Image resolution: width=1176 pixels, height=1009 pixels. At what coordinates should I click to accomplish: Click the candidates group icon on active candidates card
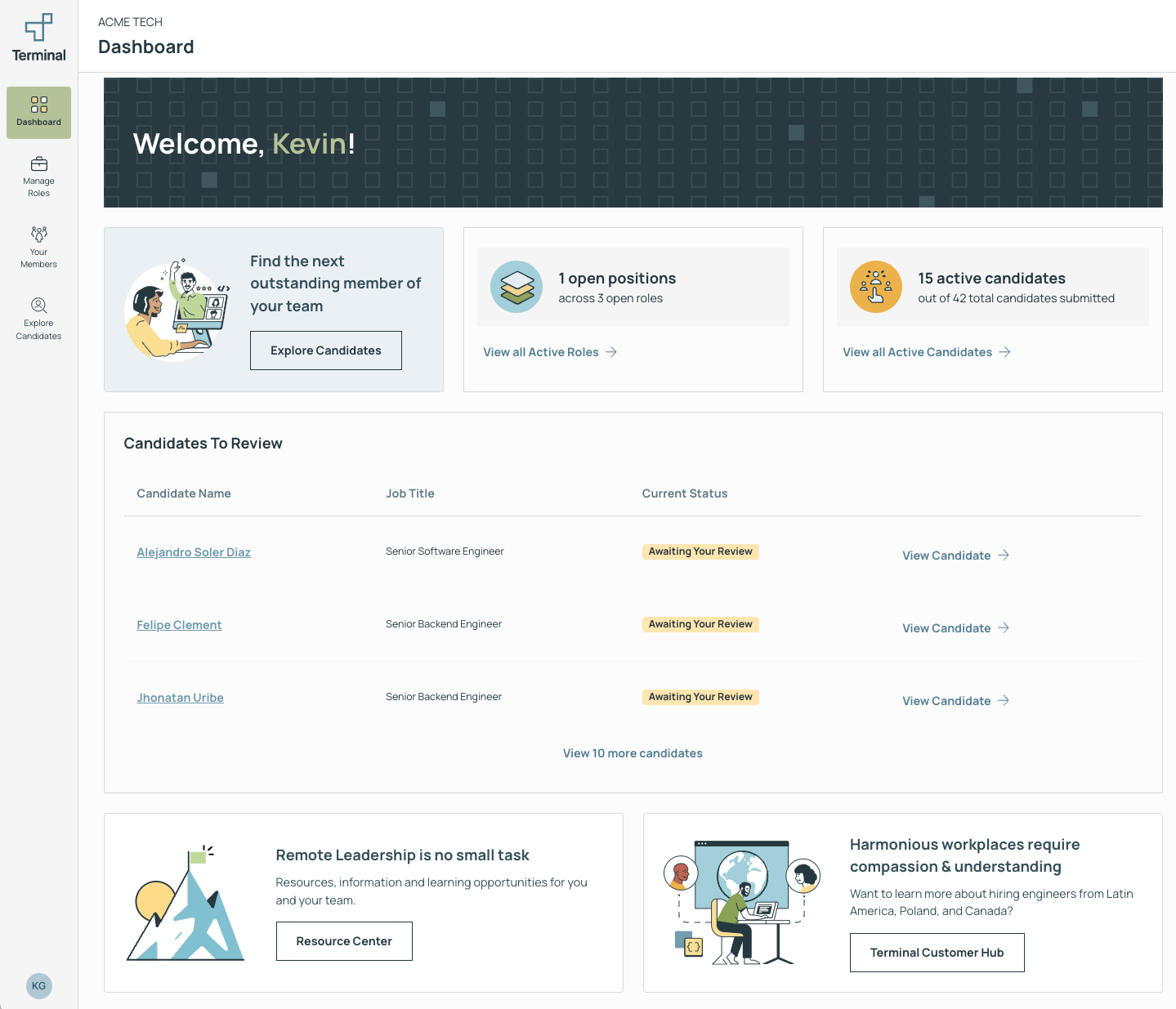click(x=875, y=287)
